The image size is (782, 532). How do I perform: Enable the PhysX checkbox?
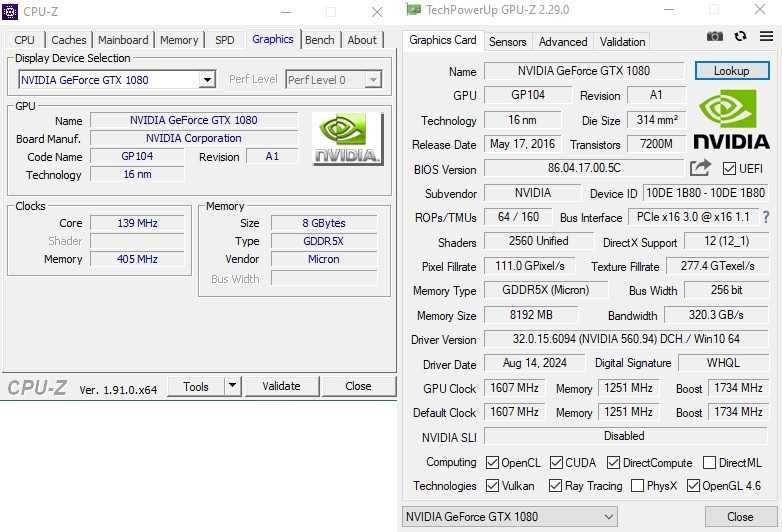click(637, 486)
